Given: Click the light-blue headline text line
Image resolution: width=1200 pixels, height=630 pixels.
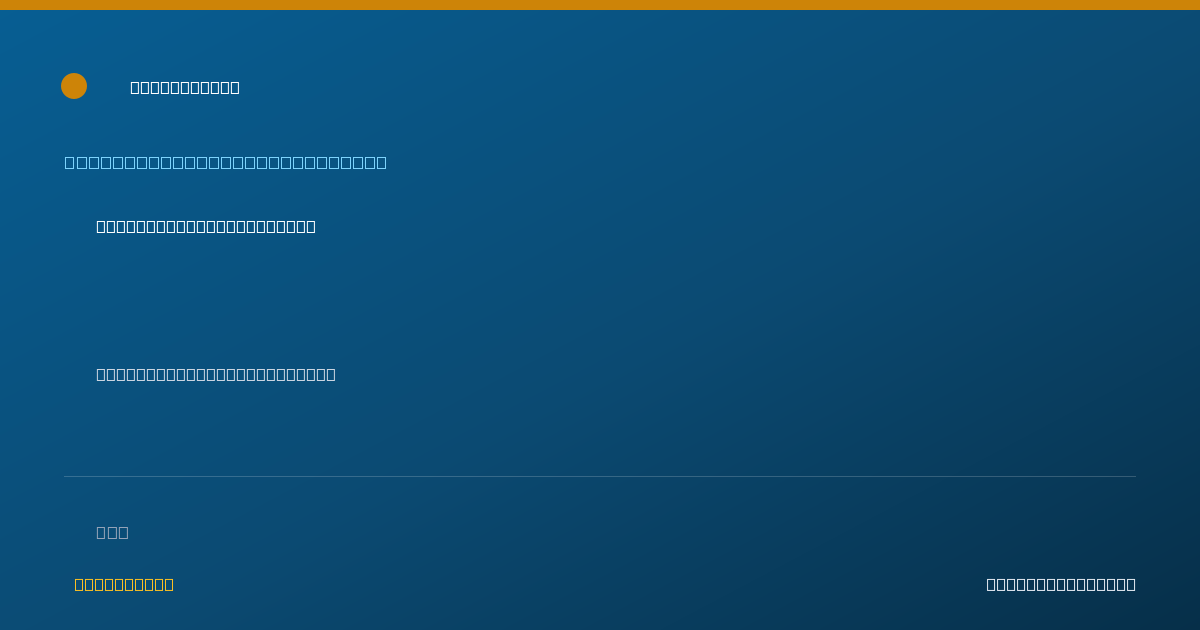Looking at the screenshot, I should (226, 162).
